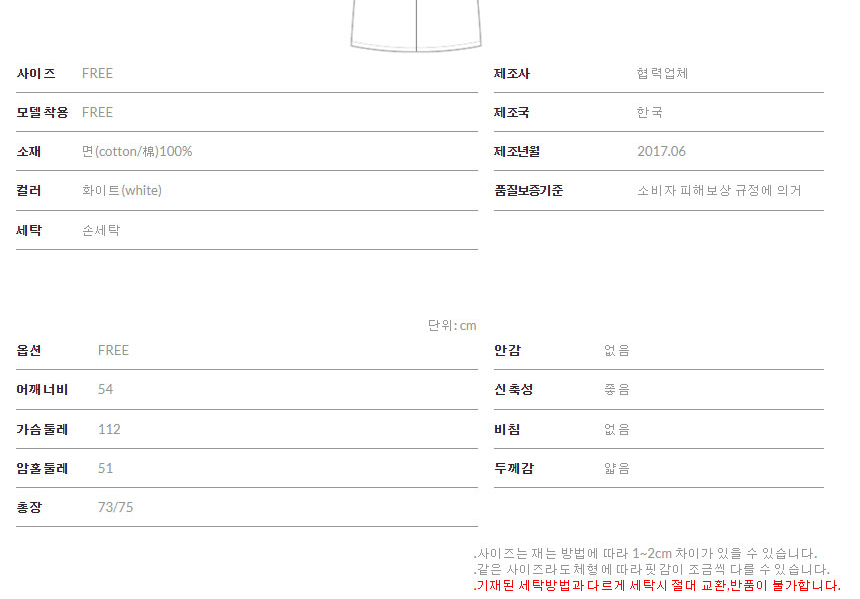Image resolution: width=860 pixels, height=599 pixels.
Task: Click the 협력업체 manufacturer value
Action: pos(662,74)
